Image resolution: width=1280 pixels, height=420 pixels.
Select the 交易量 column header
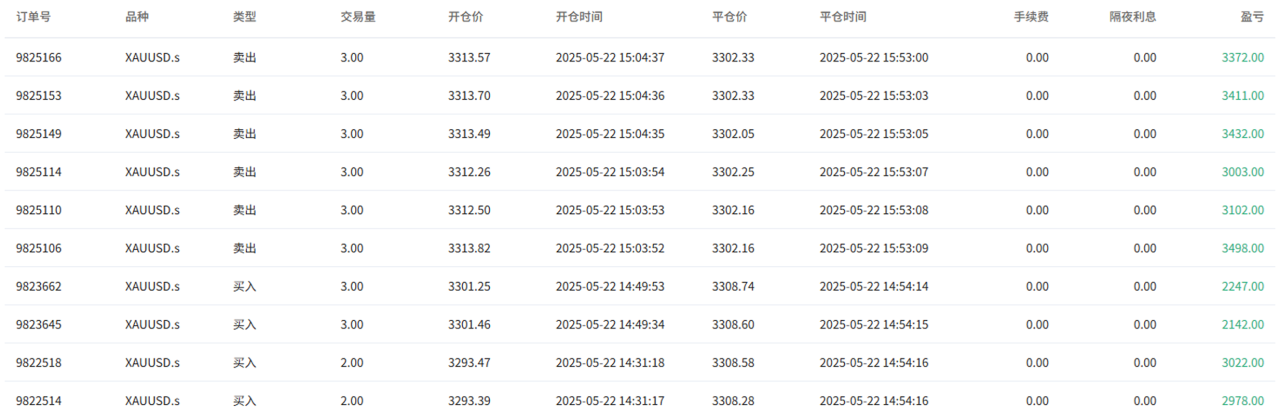click(358, 18)
